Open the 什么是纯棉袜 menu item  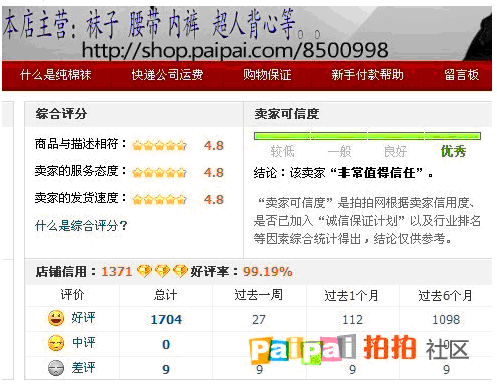[56, 75]
